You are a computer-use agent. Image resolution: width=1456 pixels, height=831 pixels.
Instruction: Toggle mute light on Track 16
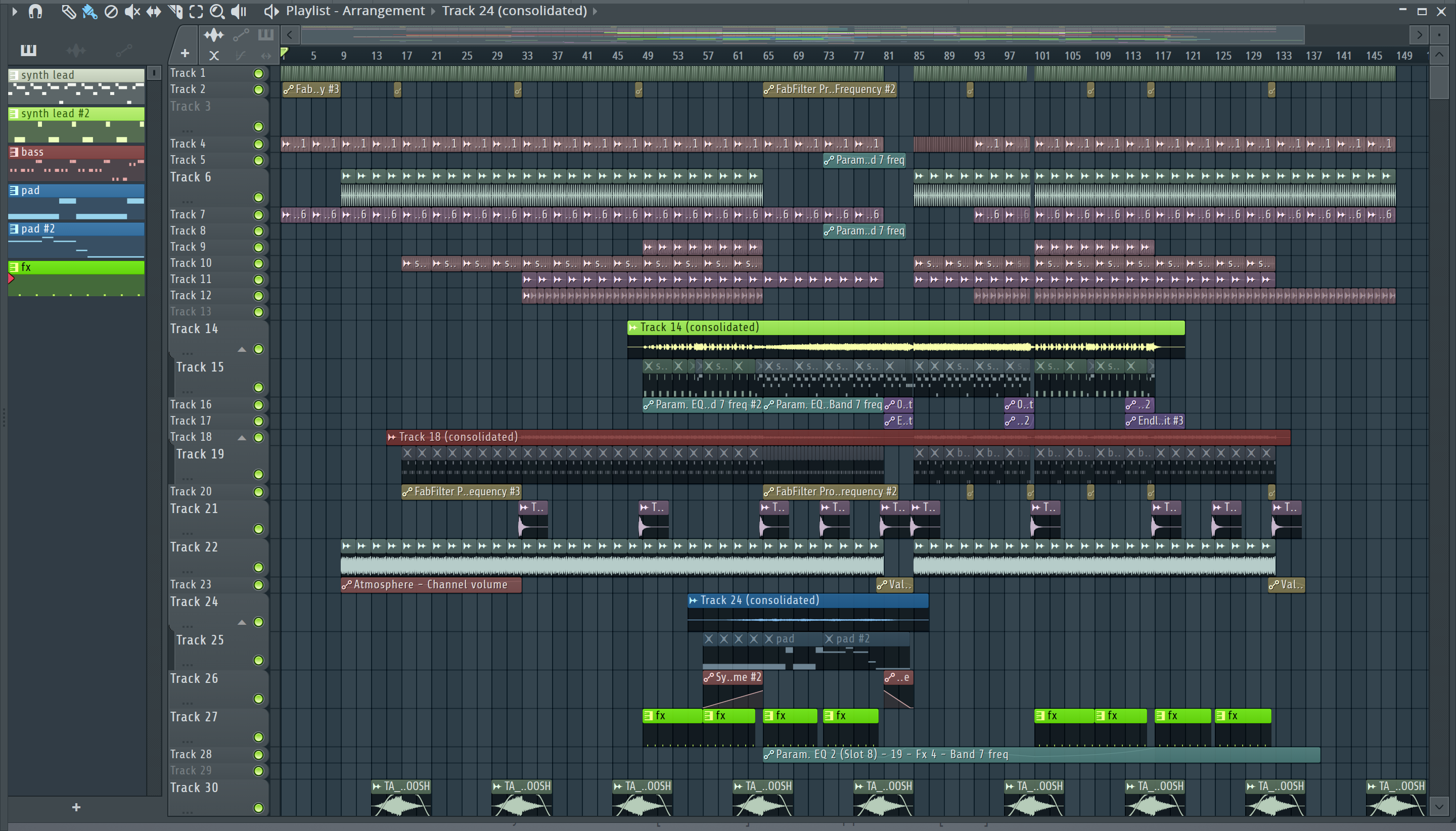coord(258,405)
